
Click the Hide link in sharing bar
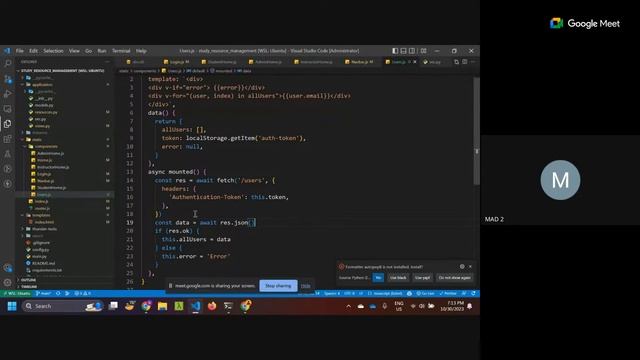pyautogui.click(x=306, y=286)
